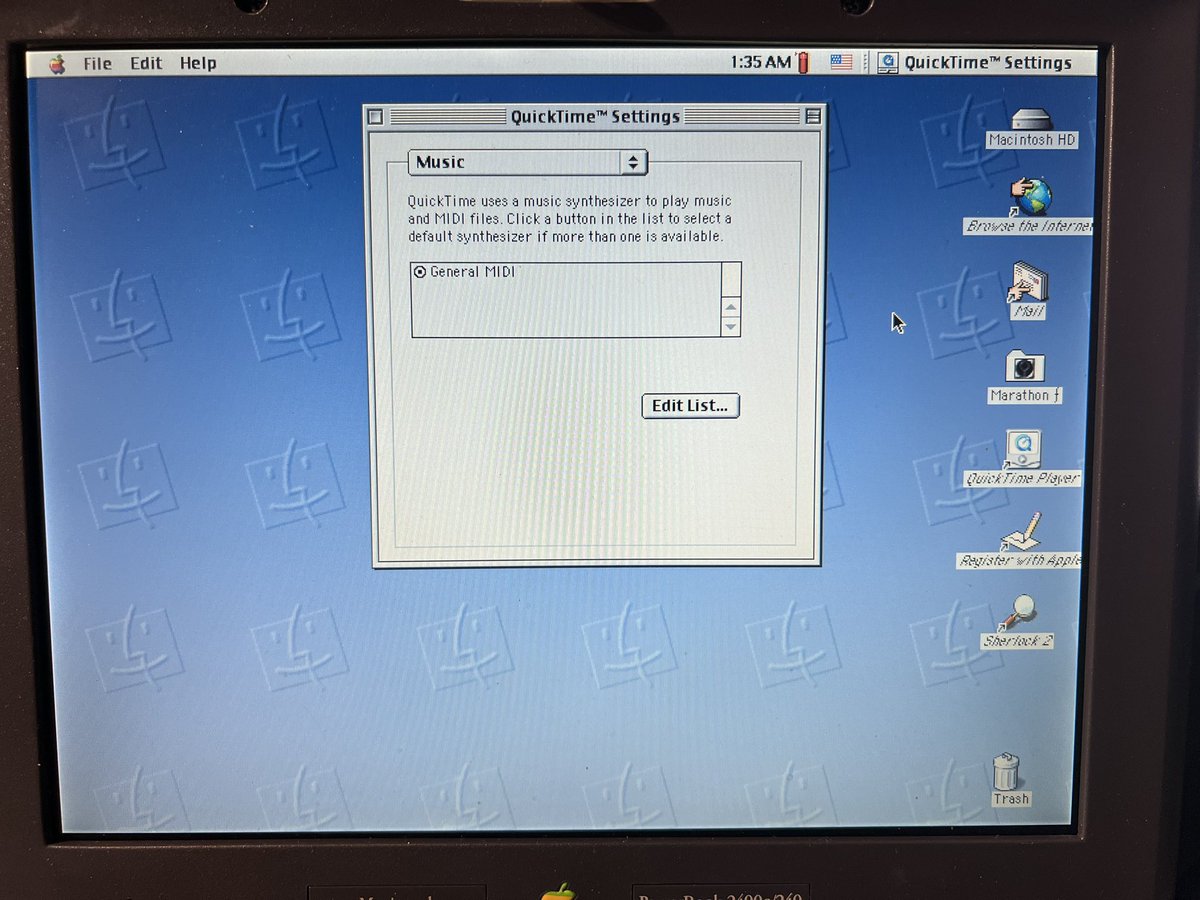
Task: Click the menu bar clock
Action: tap(760, 62)
